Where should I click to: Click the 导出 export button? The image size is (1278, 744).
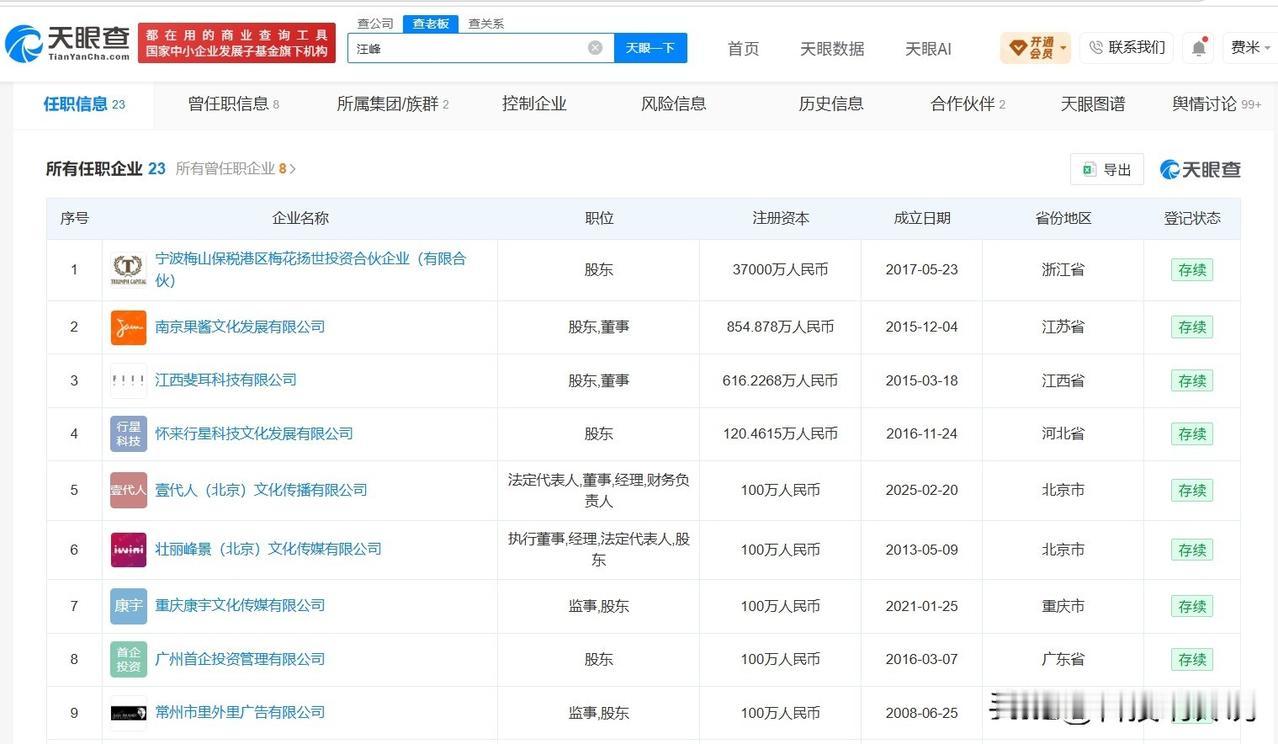pyautogui.click(x=1106, y=170)
